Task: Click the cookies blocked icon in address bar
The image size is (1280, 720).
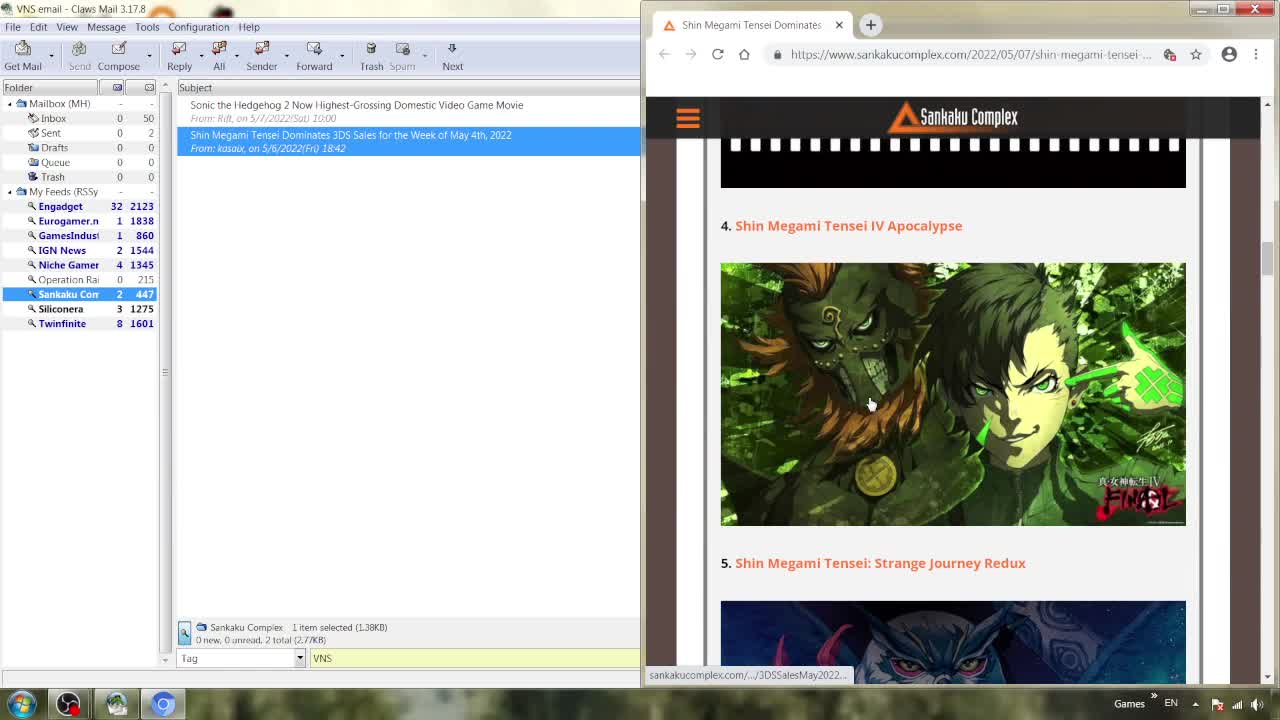Action: (1170, 54)
